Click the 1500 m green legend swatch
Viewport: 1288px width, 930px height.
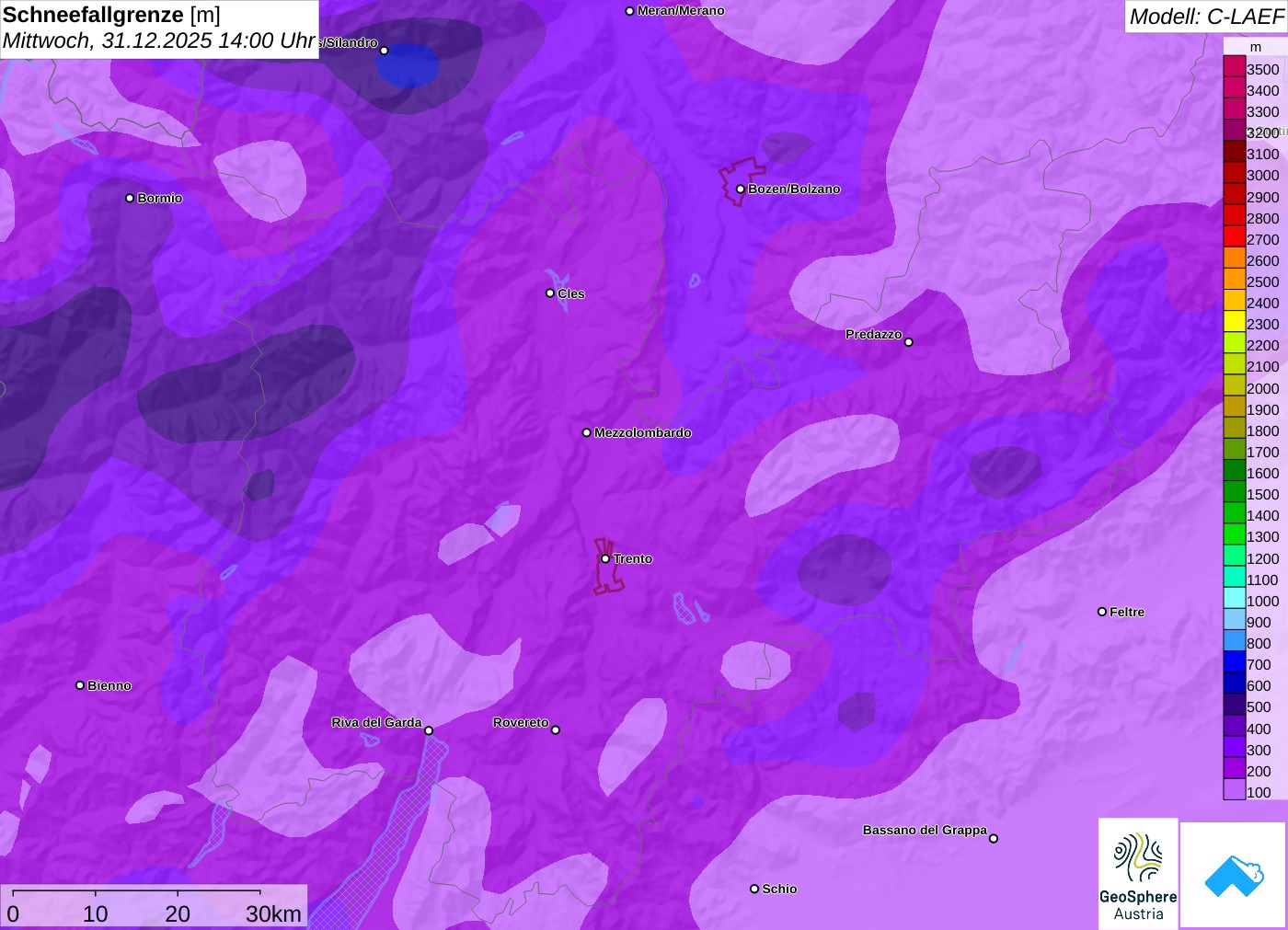pyautogui.click(x=1234, y=492)
